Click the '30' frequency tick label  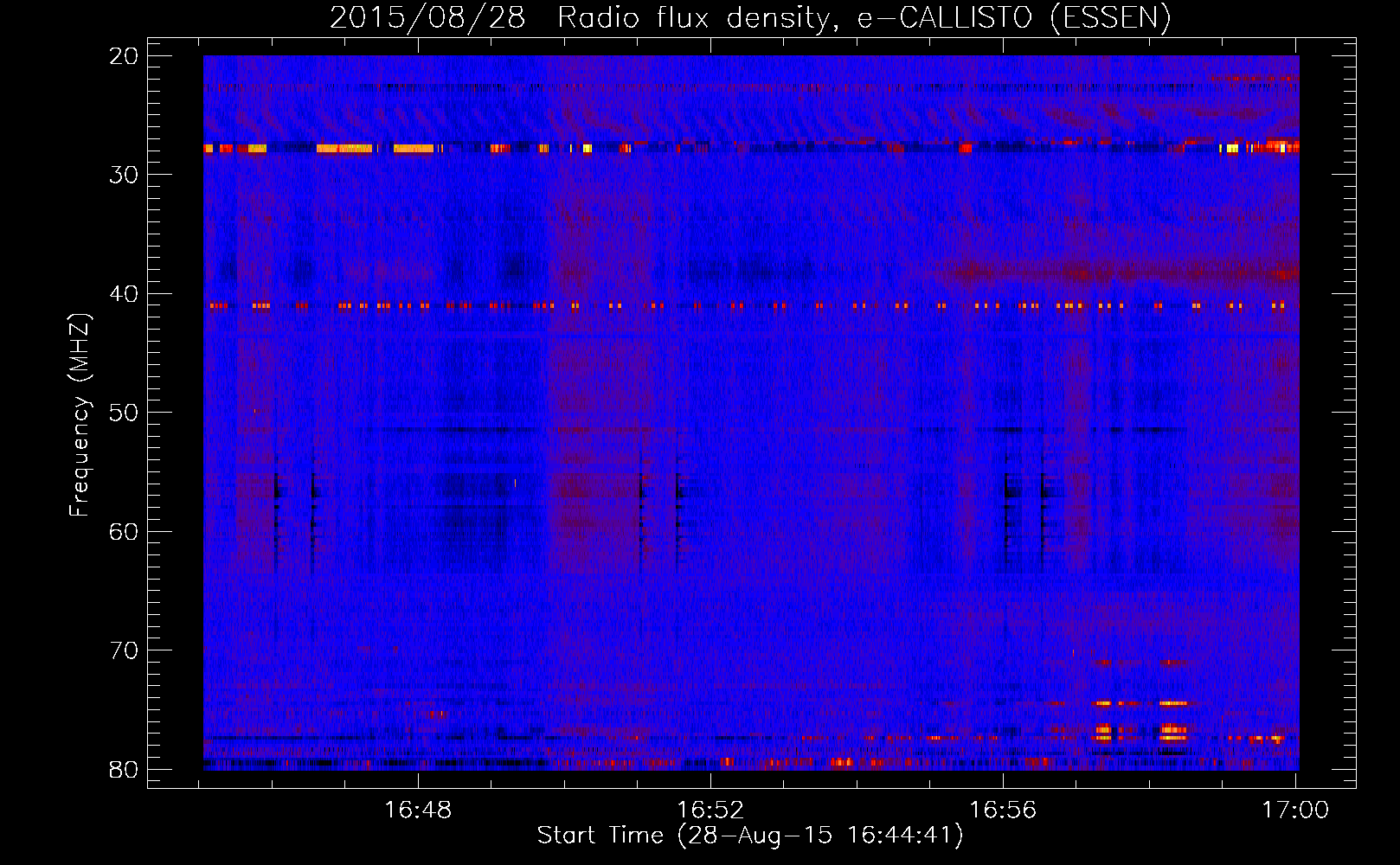click(124, 175)
